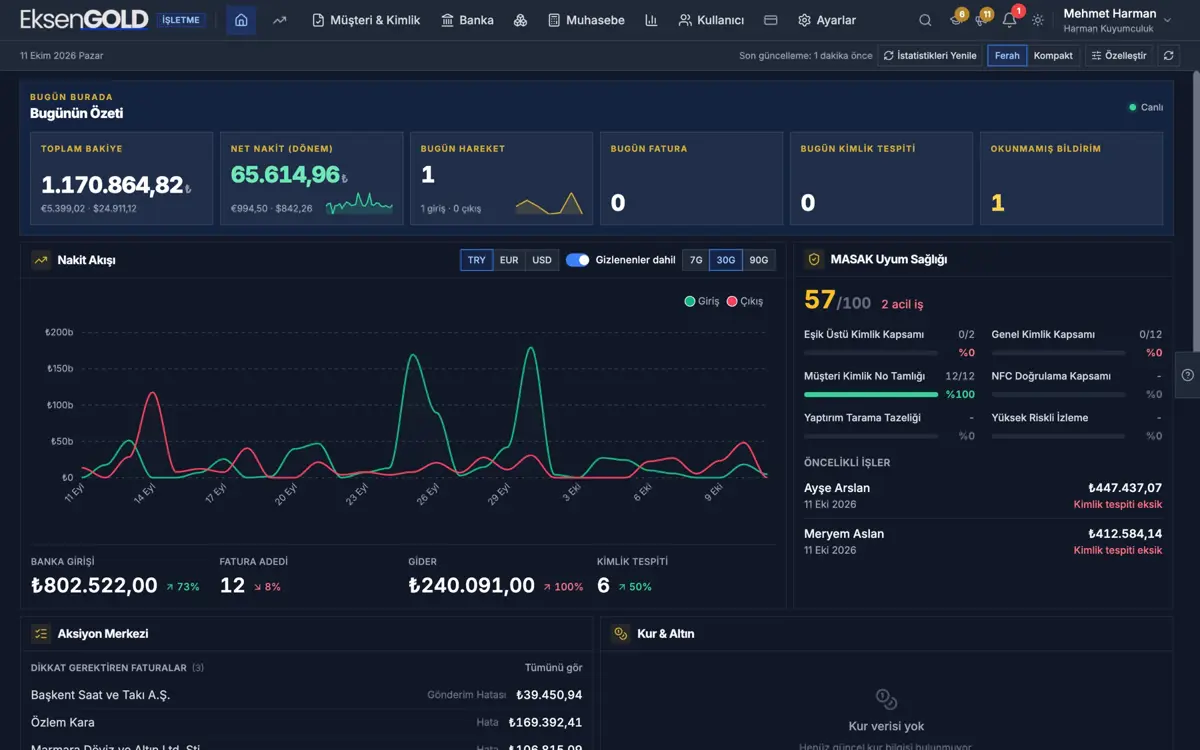This screenshot has width=1200, height=750.
Task: Select the Ferah layout tab
Action: pyautogui.click(x=1007, y=56)
